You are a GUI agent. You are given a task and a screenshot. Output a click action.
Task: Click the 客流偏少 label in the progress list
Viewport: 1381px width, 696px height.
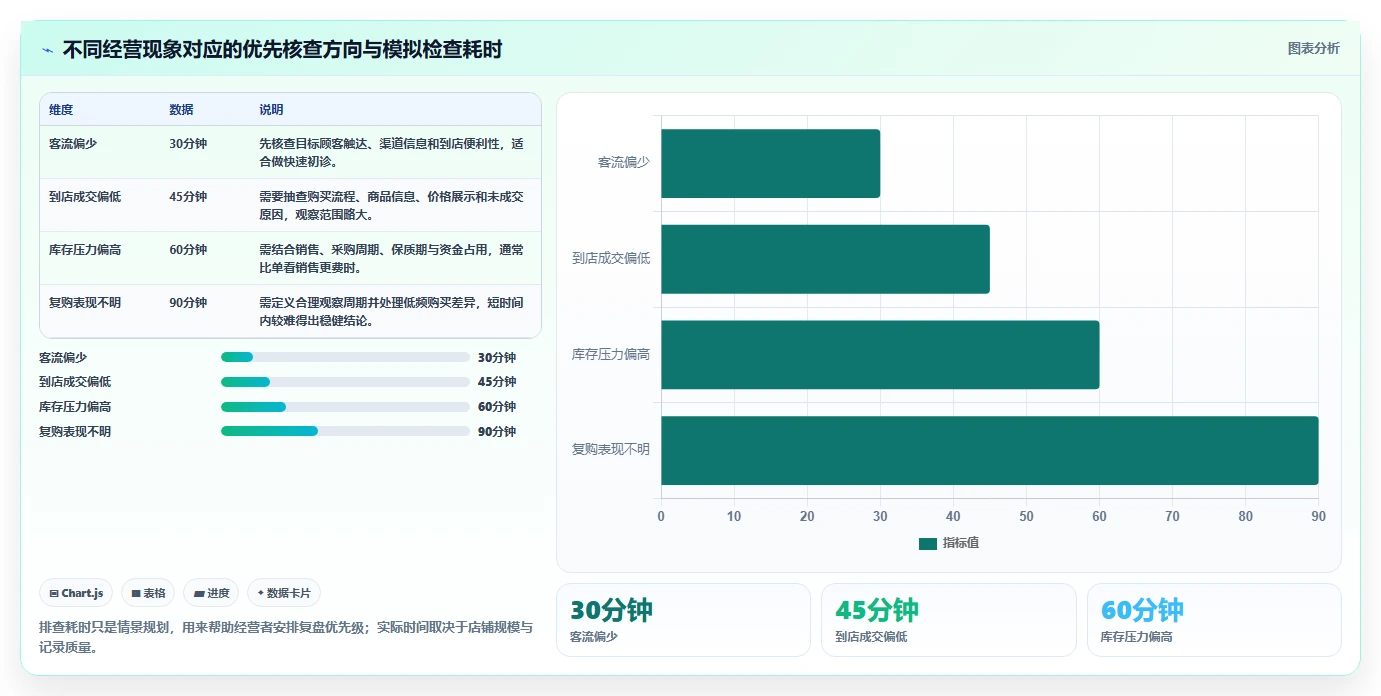[x=63, y=357]
